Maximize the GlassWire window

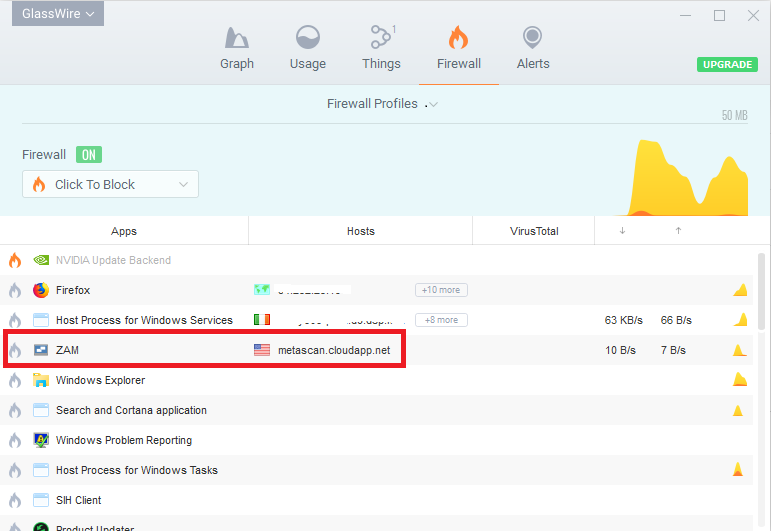[x=719, y=16]
